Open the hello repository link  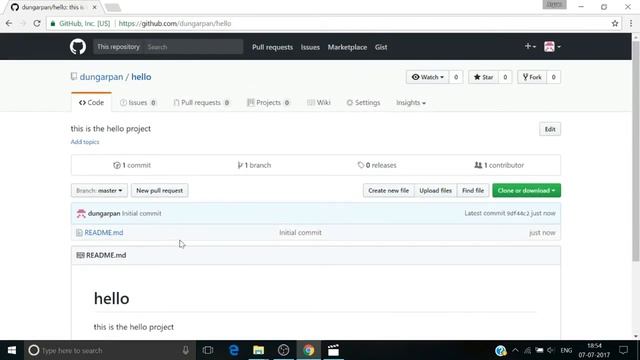coord(141,77)
